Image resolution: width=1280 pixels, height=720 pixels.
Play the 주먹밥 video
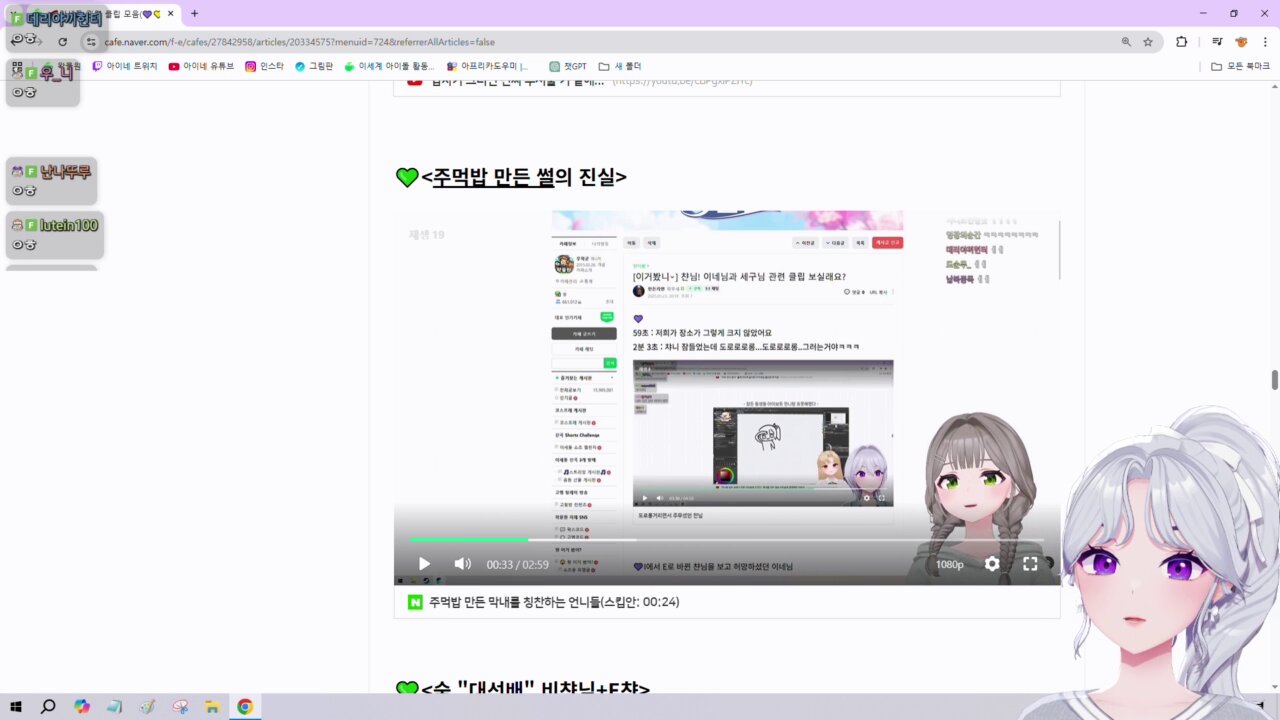click(424, 564)
